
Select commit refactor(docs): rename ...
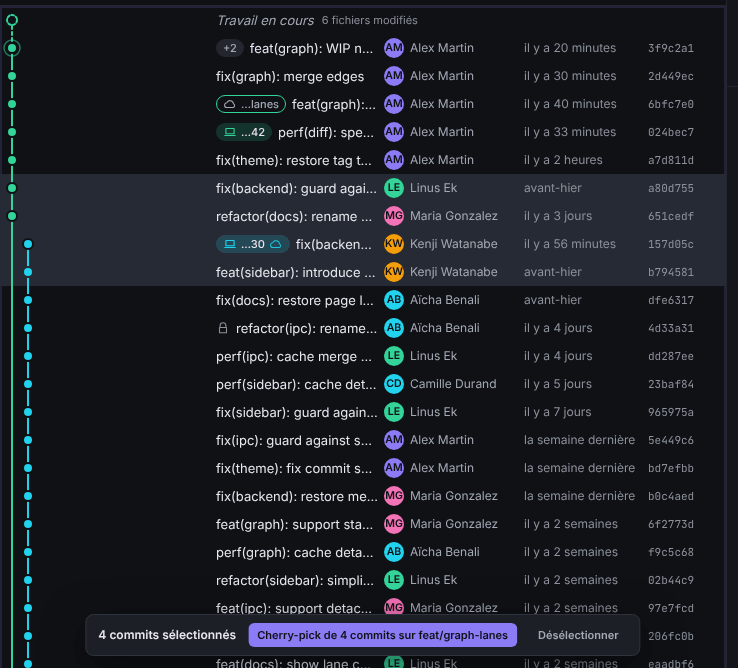[362, 216]
